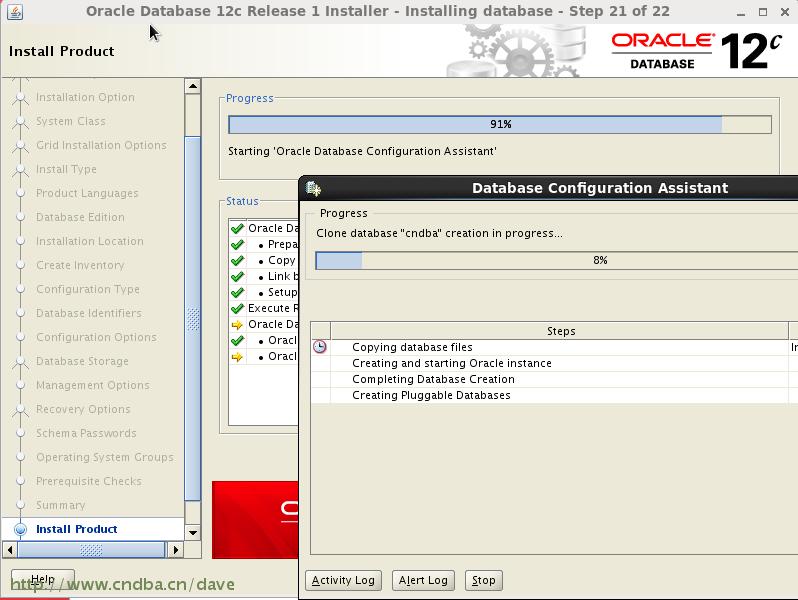
Task: Select the Prerequisite Checks step
Action: pos(89,481)
